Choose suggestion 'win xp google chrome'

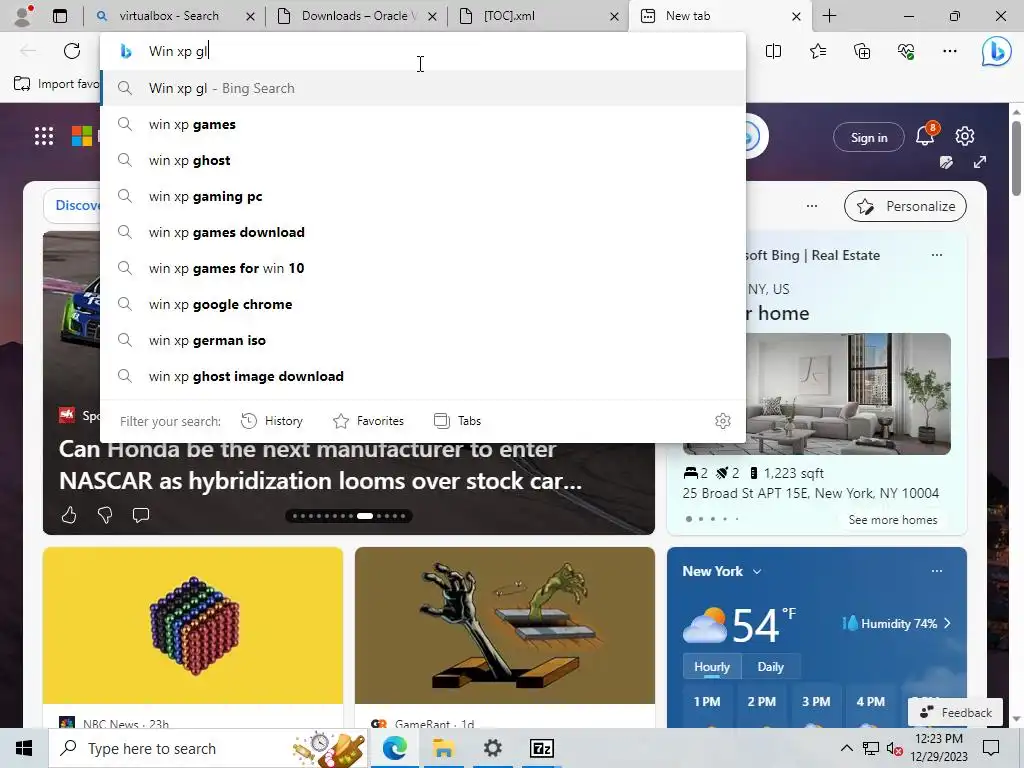423,304
